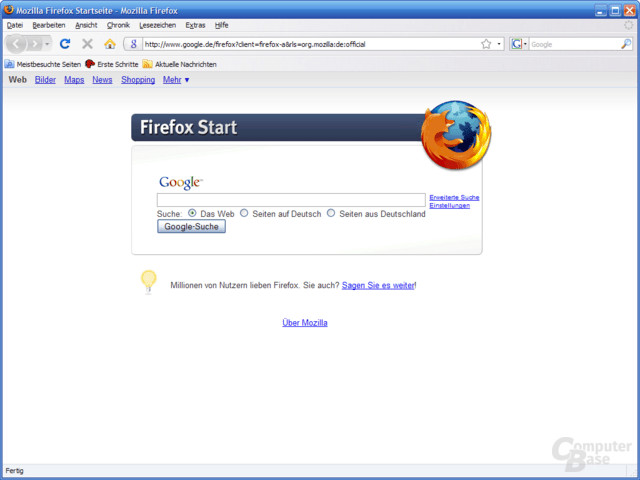The width and height of the screenshot is (640, 480).
Task: Click the main Google search text field
Action: [x=291, y=200]
